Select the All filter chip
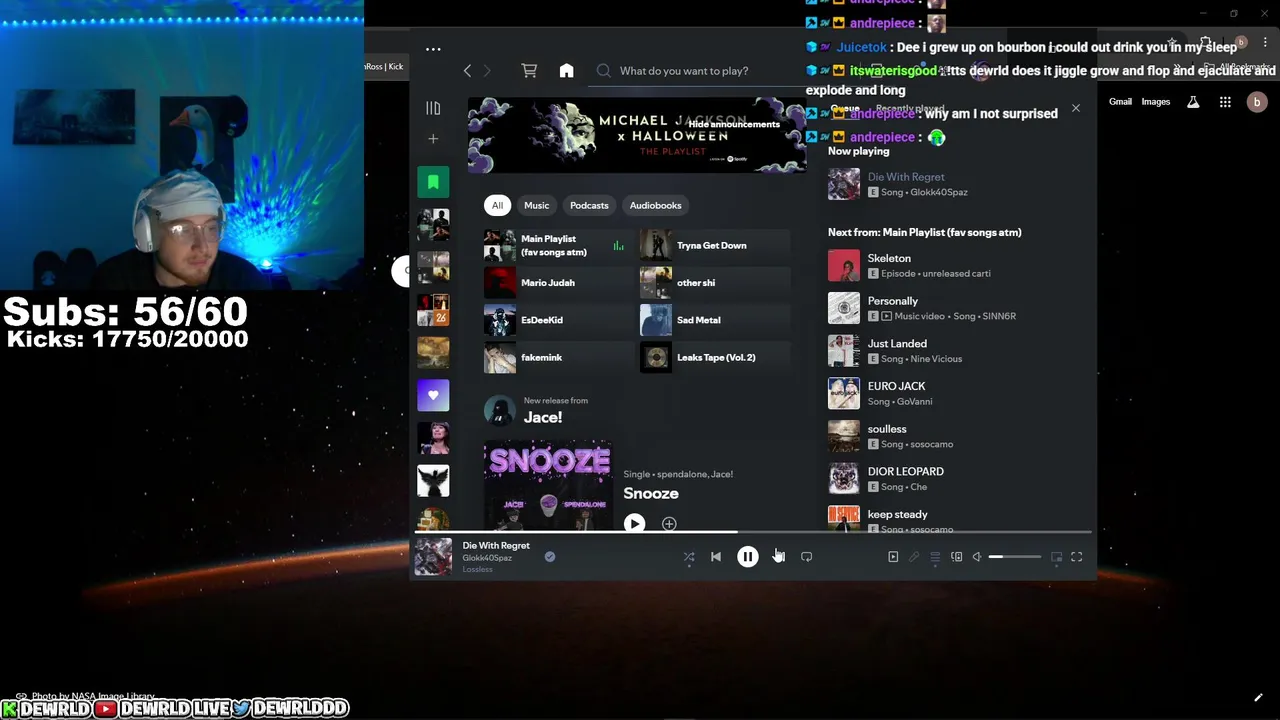This screenshot has width=1280, height=720. [x=497, y=205]
